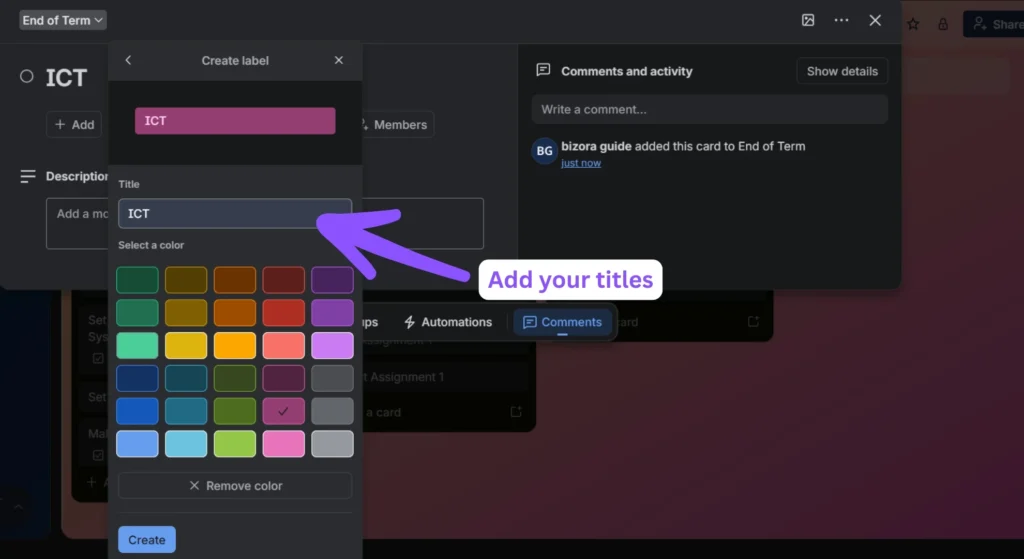
Task: Click Show details button
Action: pyautogui.click(x=842, y=71)
